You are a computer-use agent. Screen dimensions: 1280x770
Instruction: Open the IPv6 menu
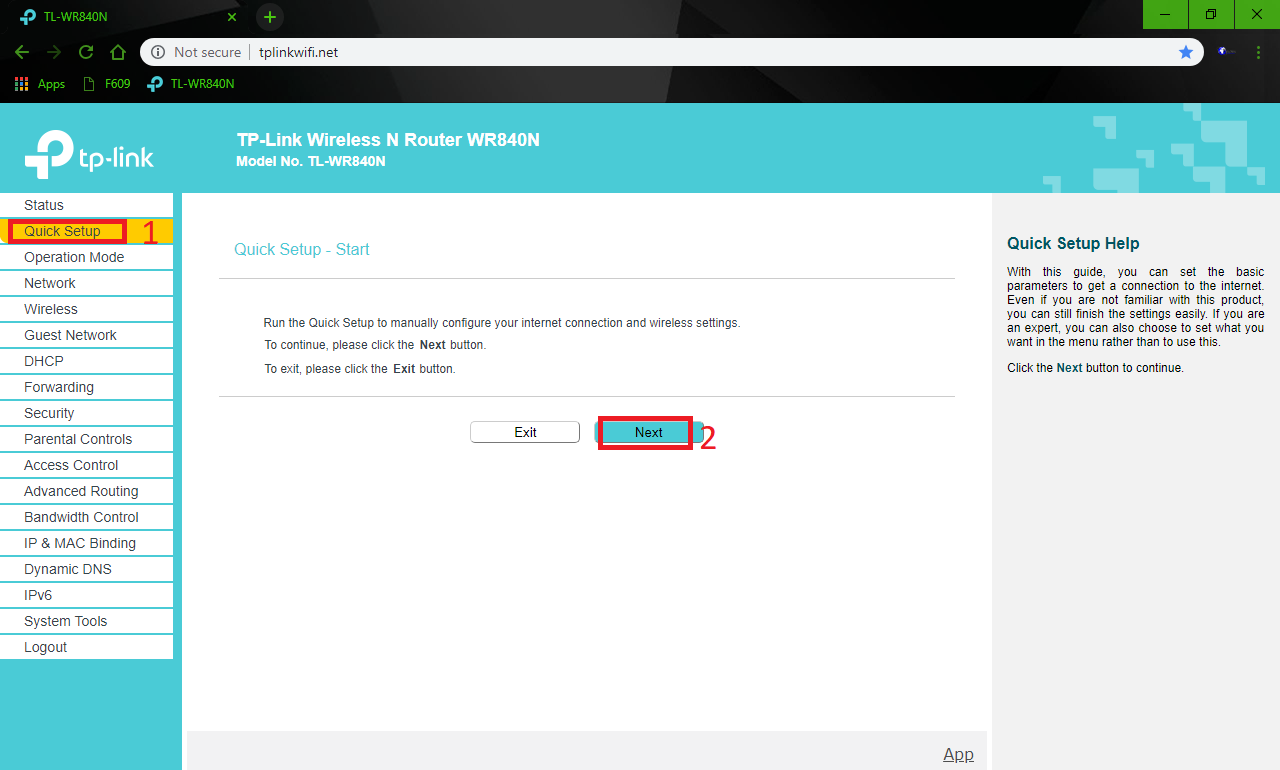click(86, 595)
